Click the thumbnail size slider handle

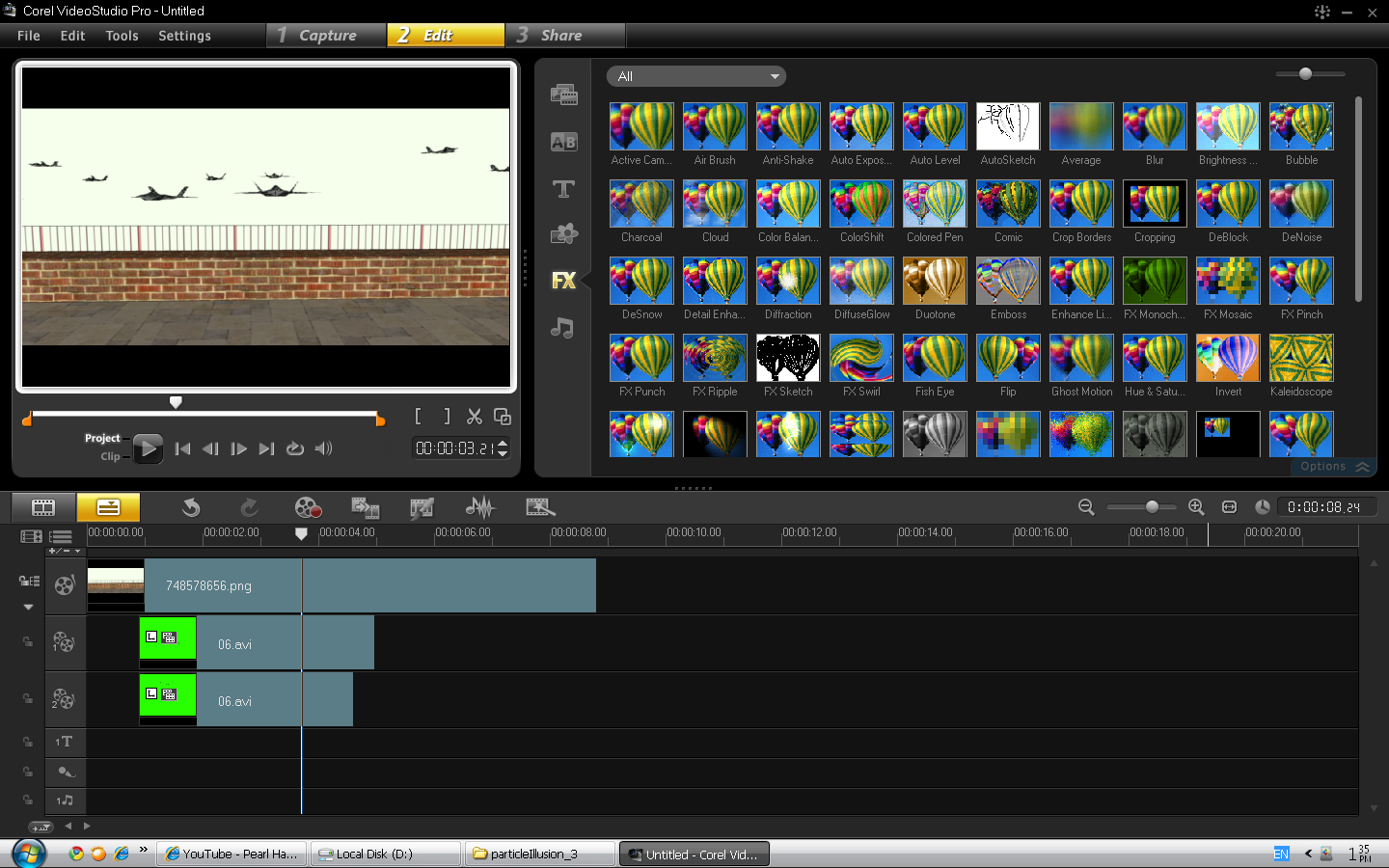[x=1305, y=74]
